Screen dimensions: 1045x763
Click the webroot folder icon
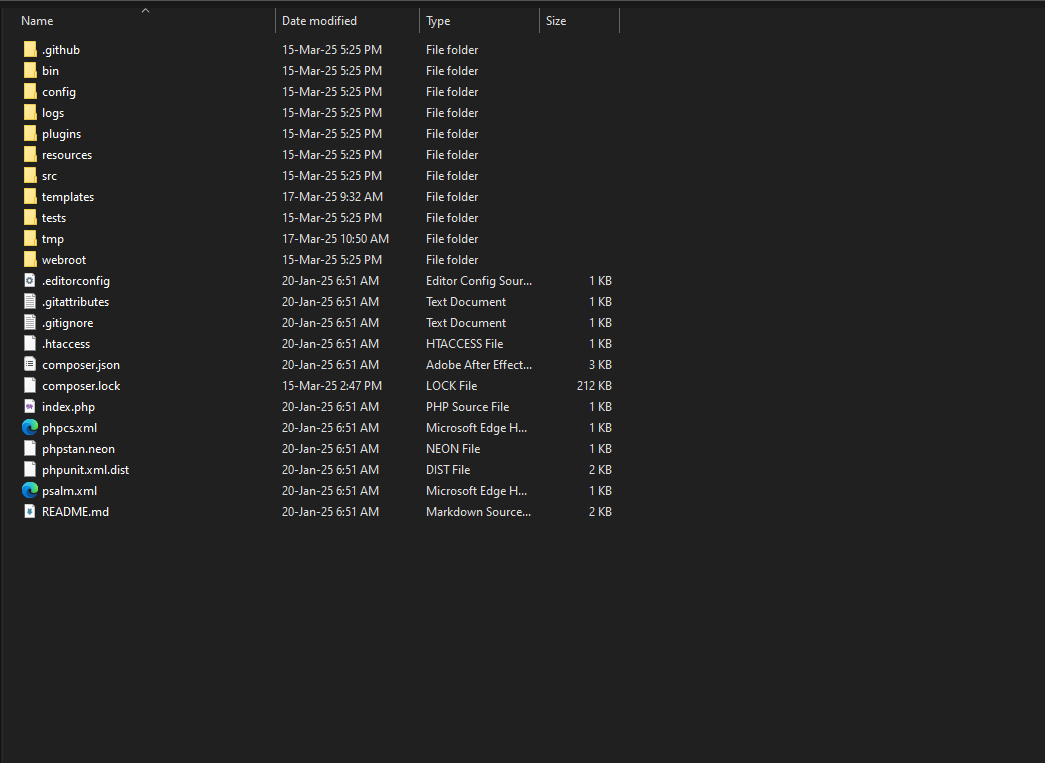(x=30, y=259)
